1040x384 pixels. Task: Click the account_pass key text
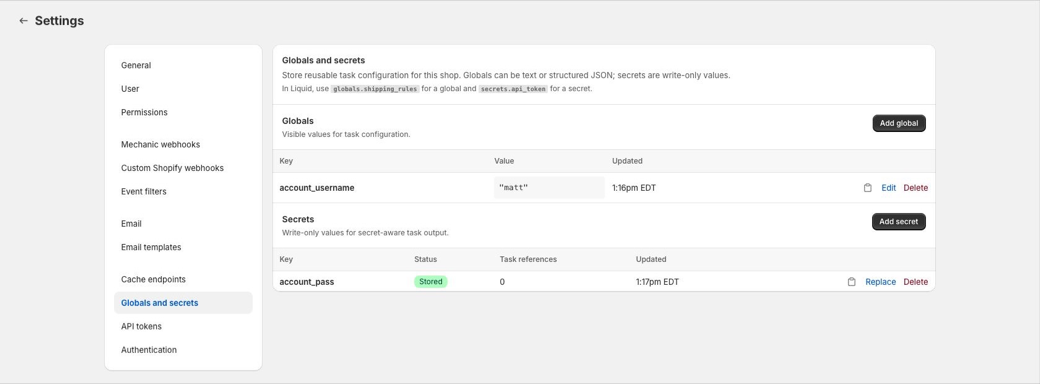(306, 282)
